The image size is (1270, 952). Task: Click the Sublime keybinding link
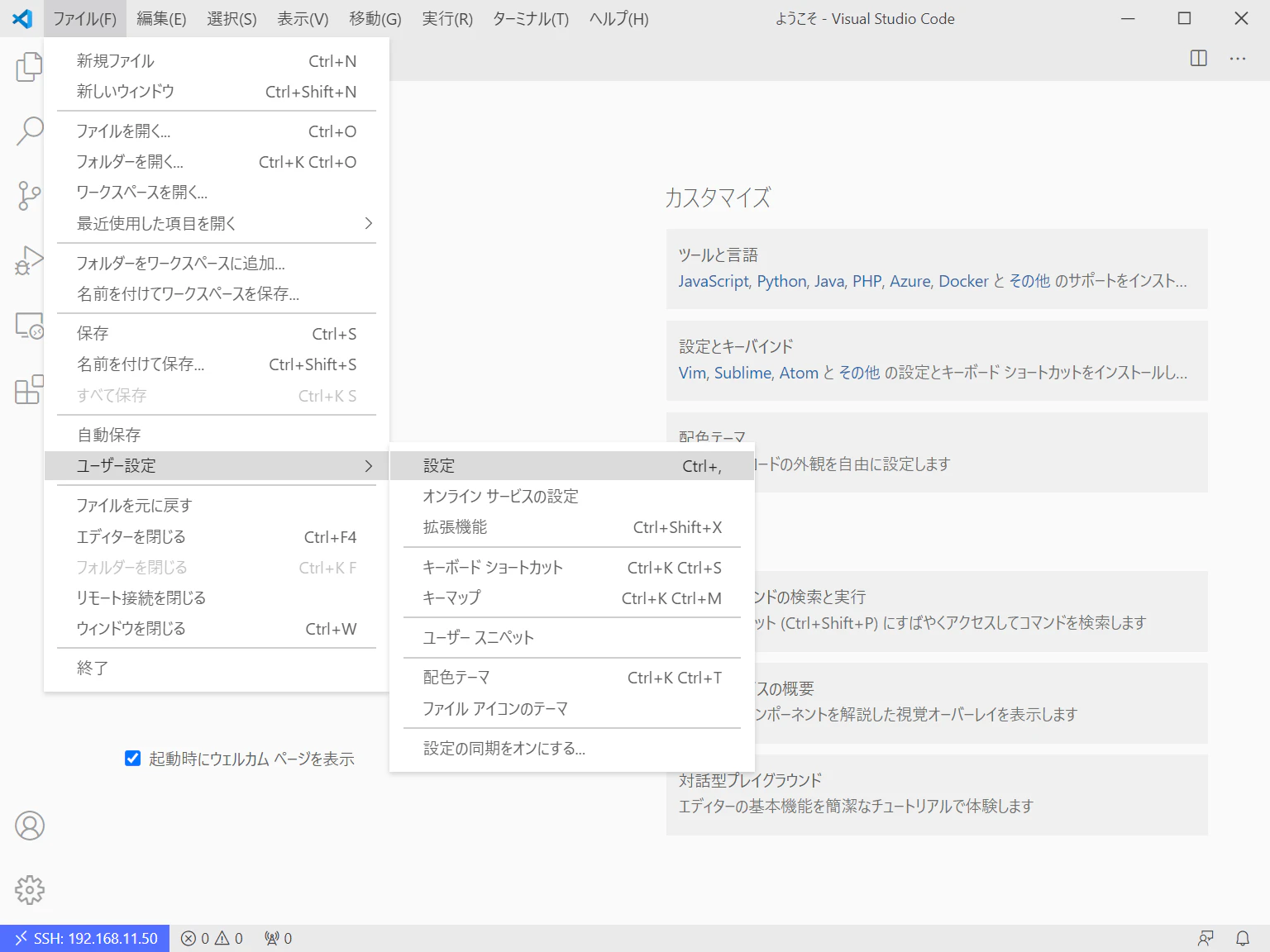(742, 373)
